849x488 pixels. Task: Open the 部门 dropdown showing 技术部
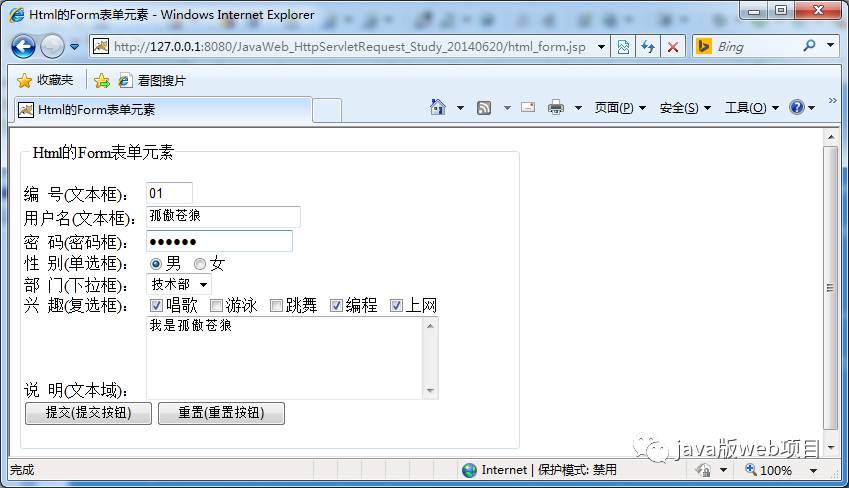[x=179, y=284]
